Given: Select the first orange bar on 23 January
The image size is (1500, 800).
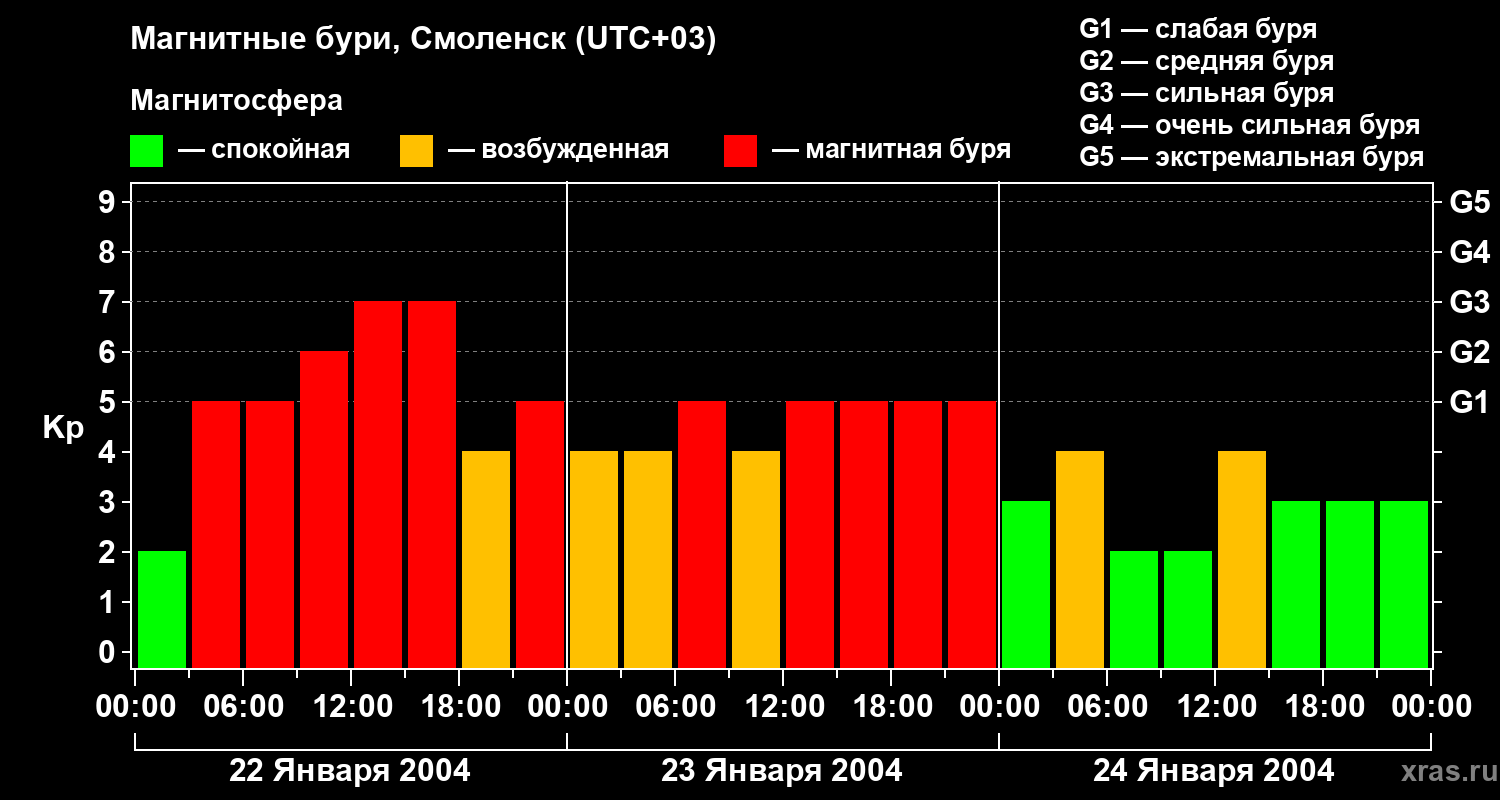Looking at the screenshot, I should (594, 559).
